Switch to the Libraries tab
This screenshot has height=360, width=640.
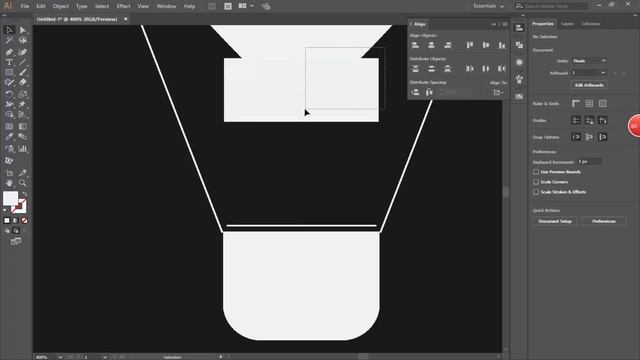point(591,24)
